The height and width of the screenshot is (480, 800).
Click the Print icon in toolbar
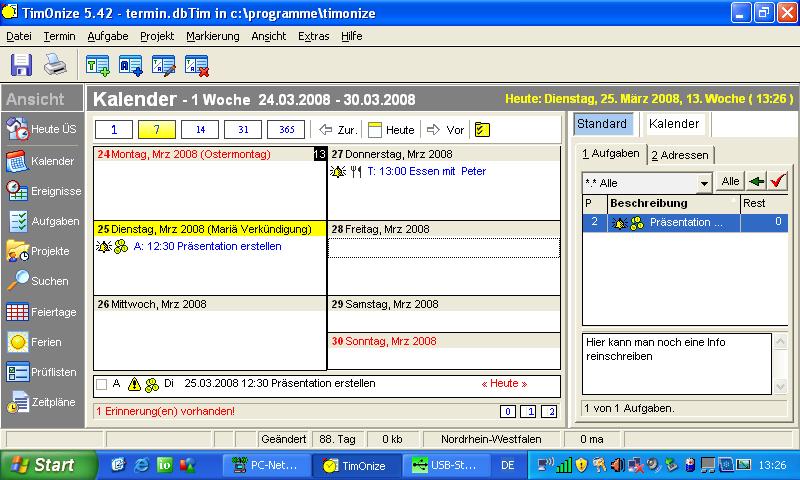click(54, 65)
